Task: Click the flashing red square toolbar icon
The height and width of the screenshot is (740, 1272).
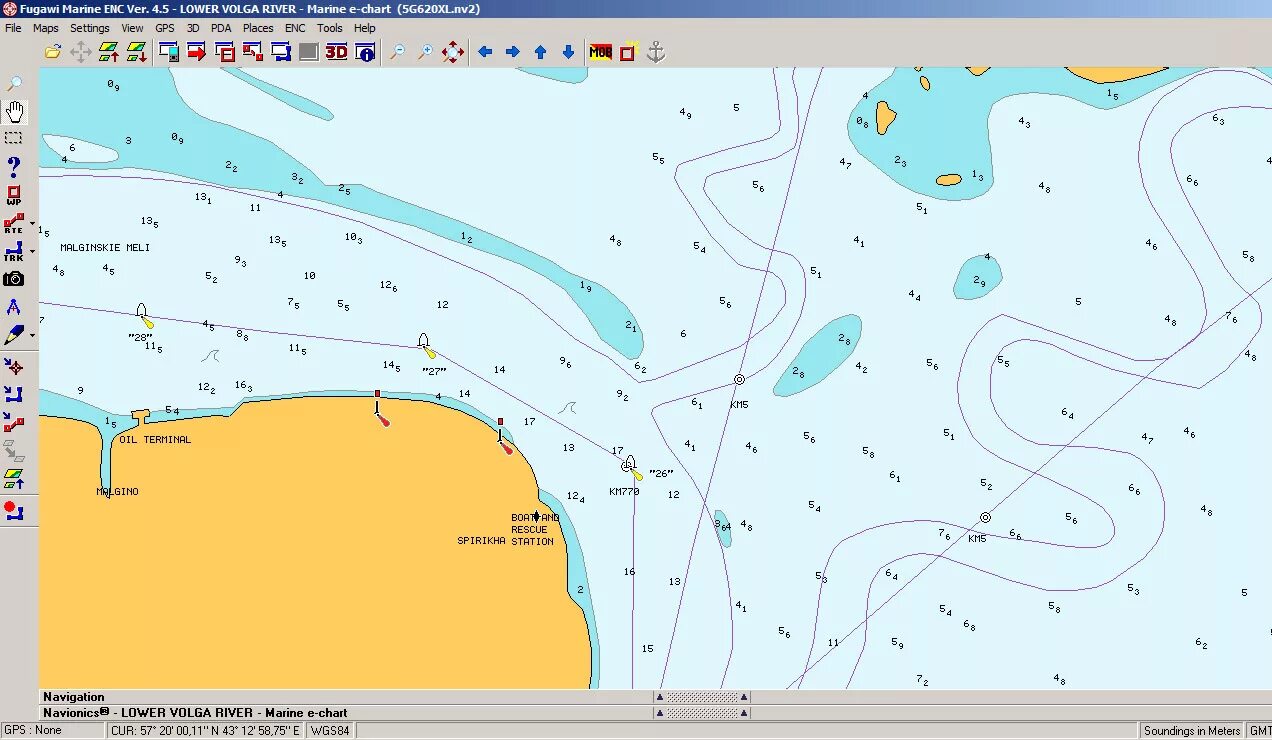Action: click(628, 52)
